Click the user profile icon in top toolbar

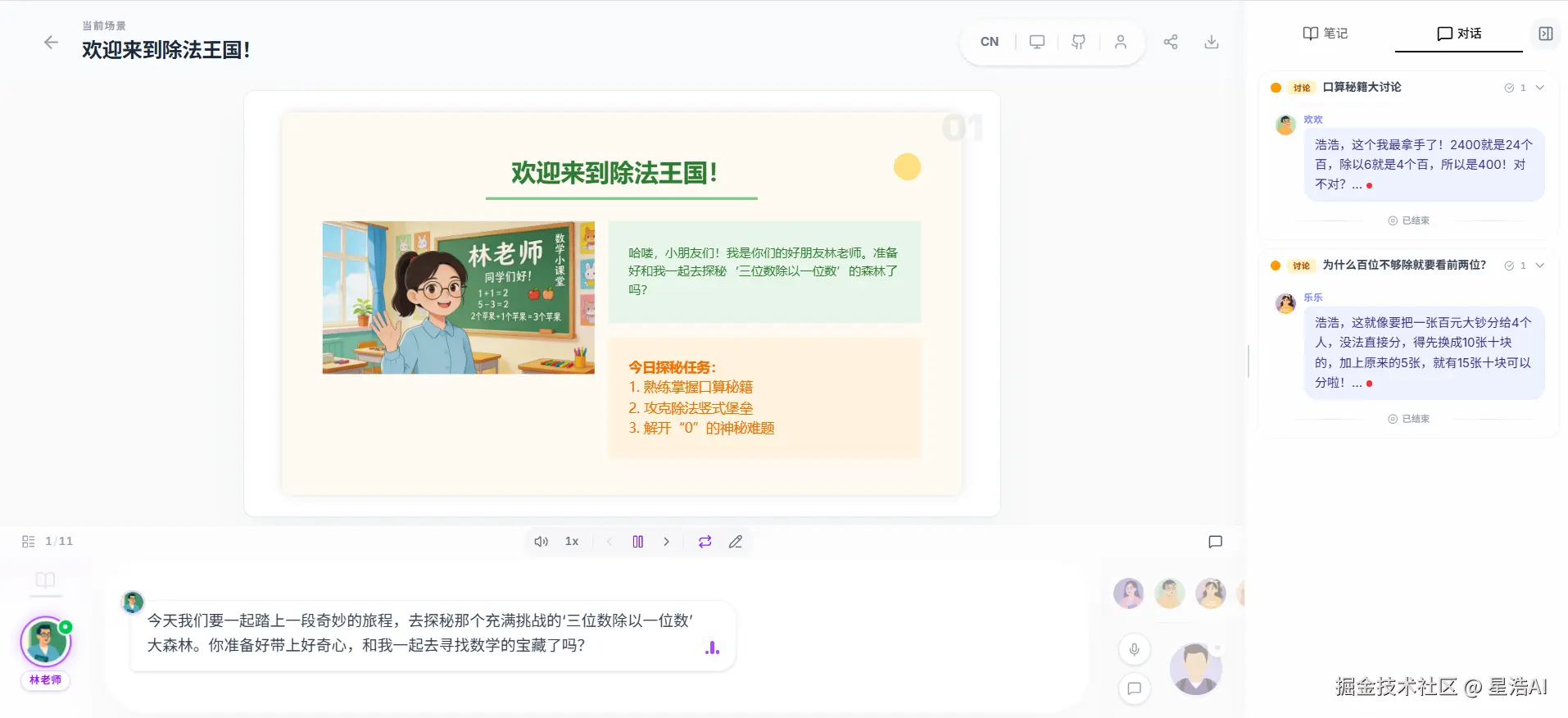[1120, 42]
